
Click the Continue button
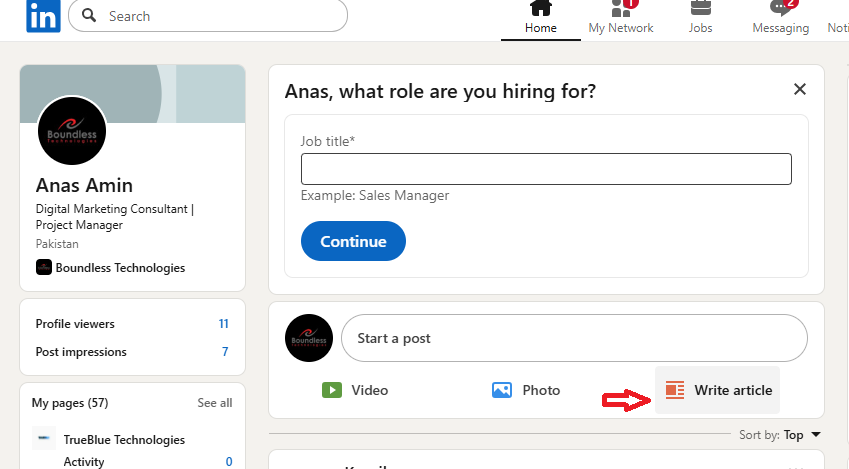353,241
